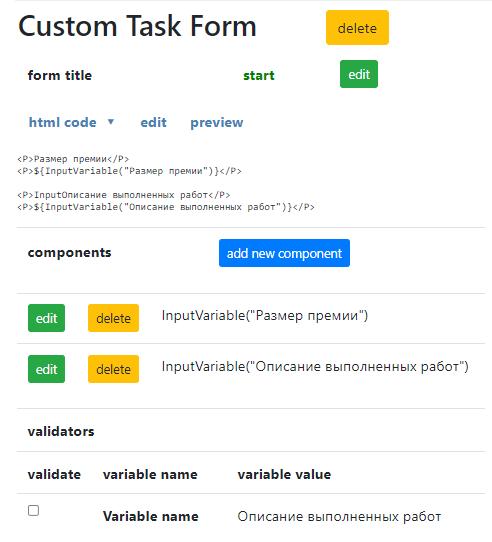Select InputVariable("Размер премии") component text
This screenshot has height=542, width=492.
(265, 316)
